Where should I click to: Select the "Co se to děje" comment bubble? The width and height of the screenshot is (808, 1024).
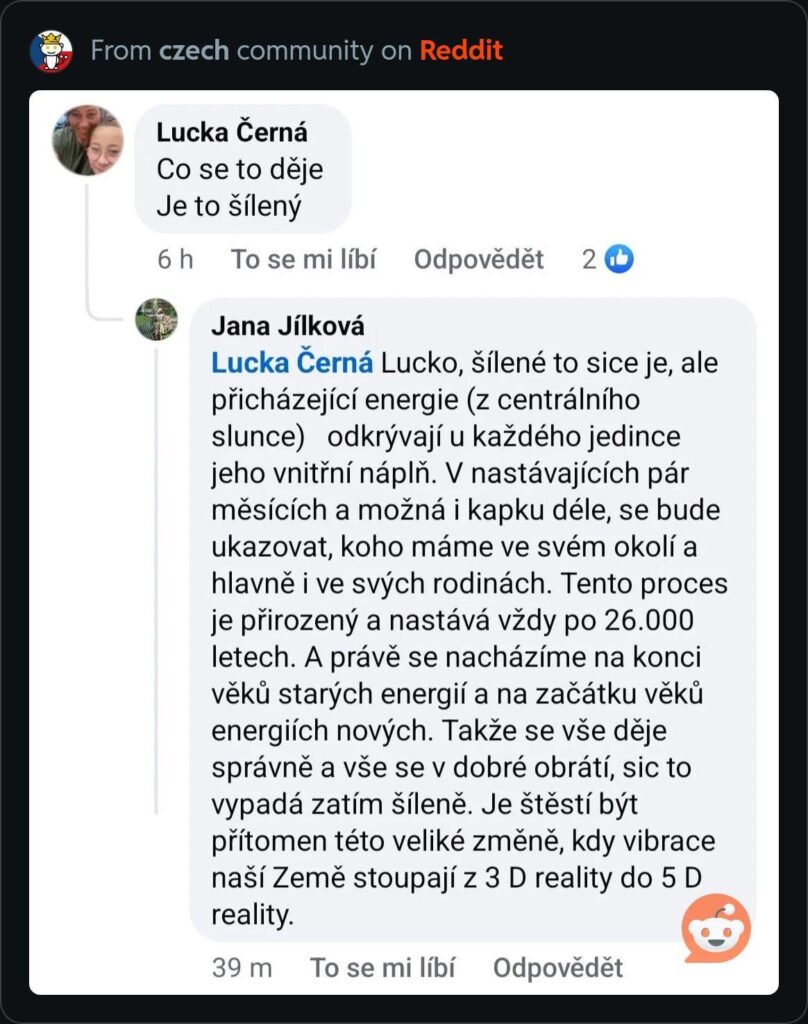coord(243,168)
